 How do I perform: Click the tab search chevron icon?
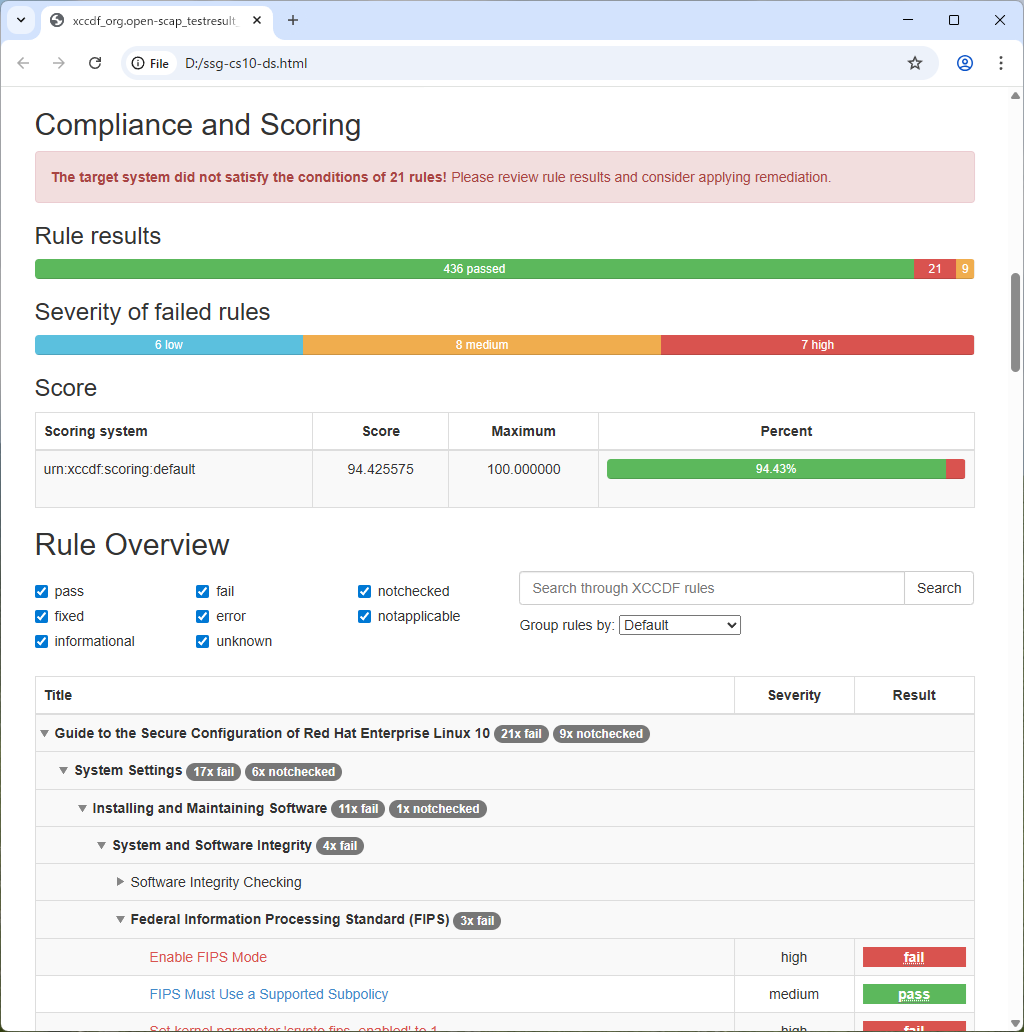pyautogui.click(x=20, y=20)
